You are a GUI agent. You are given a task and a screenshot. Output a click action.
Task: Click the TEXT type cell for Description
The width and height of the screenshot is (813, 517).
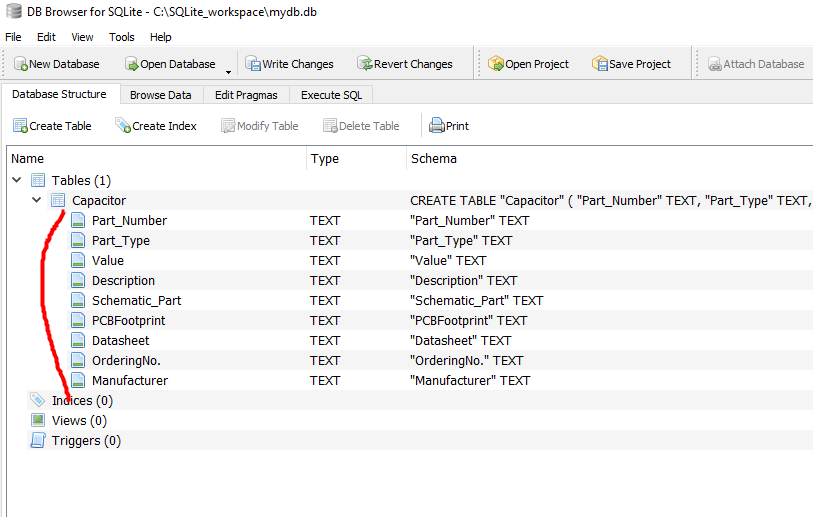click(325, 281)
